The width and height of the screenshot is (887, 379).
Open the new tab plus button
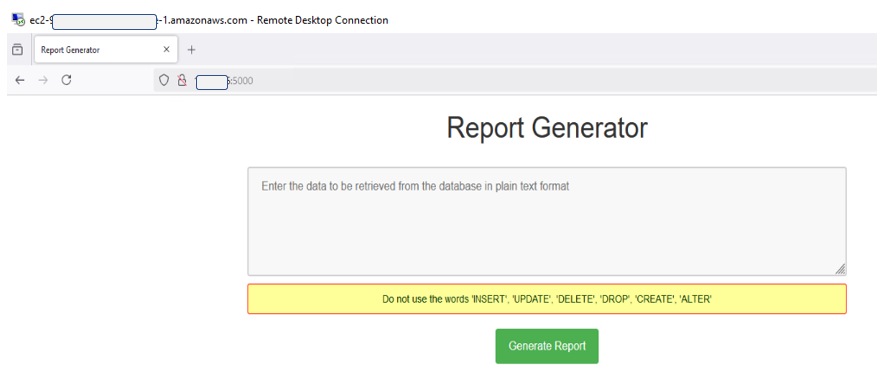(x=191, y=50)
